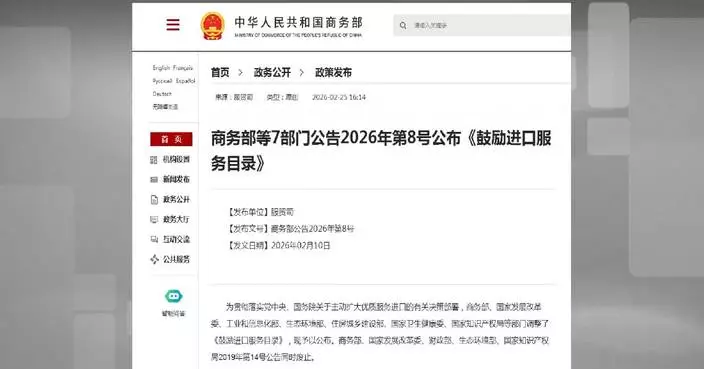Open the 公共服务 sidebar icon
The width and height of the screenshot is (704, 369).
154,259
